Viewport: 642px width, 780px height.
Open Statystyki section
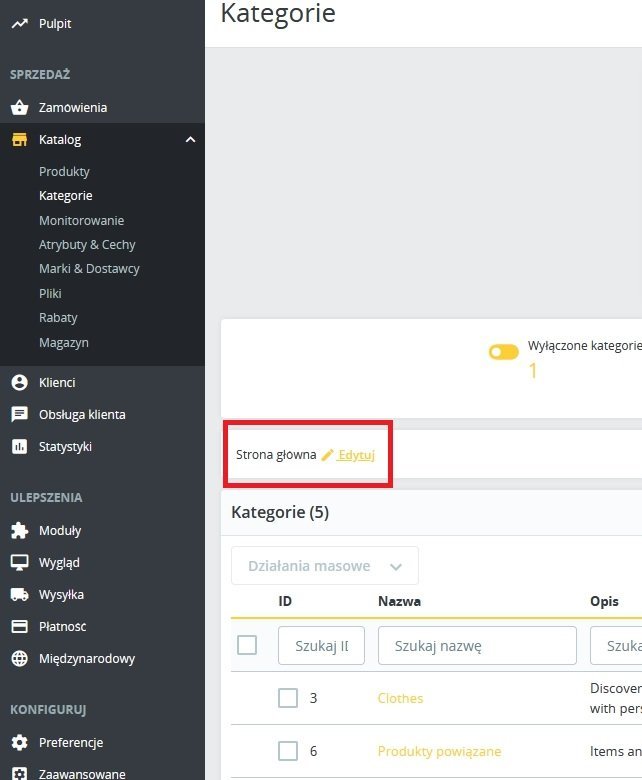(65, 447)
